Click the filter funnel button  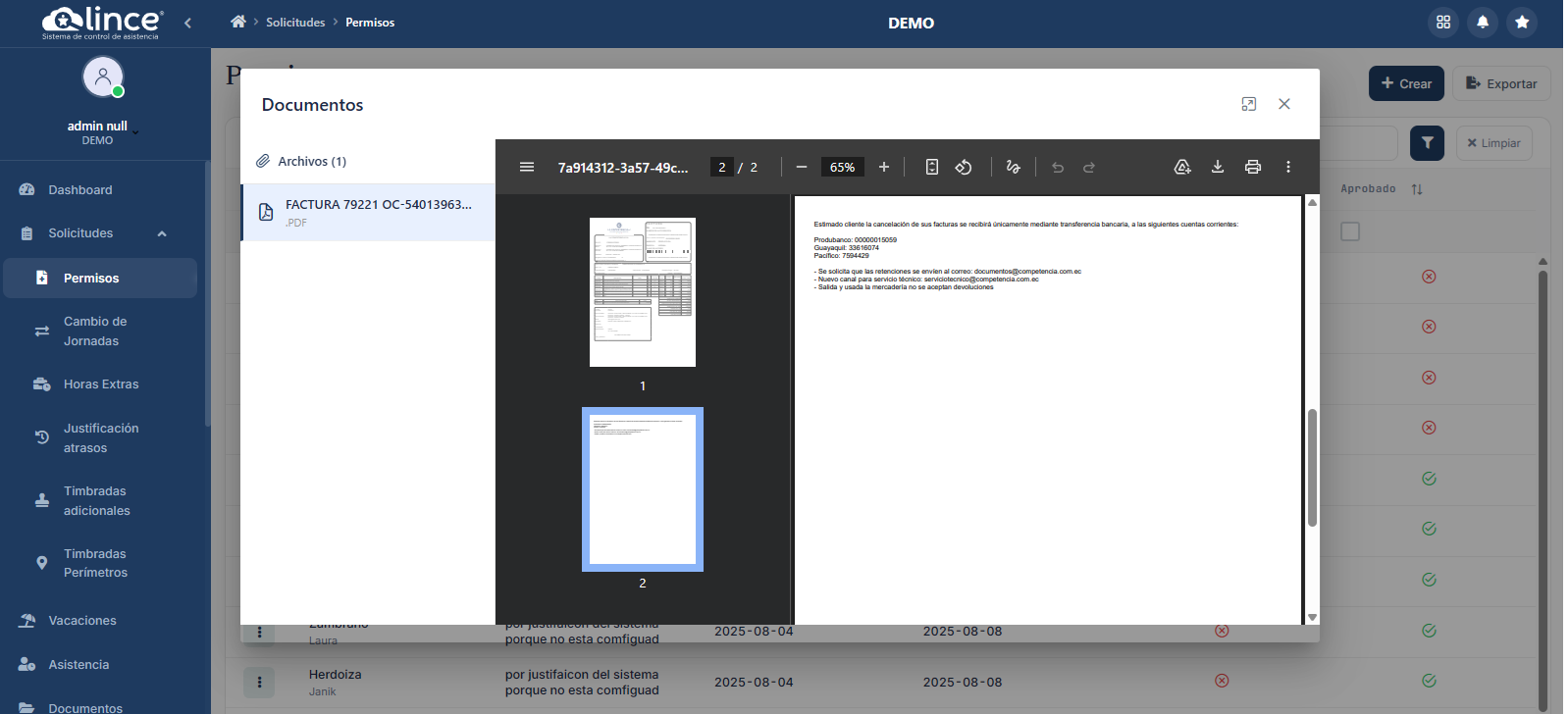coord(1428,143)
